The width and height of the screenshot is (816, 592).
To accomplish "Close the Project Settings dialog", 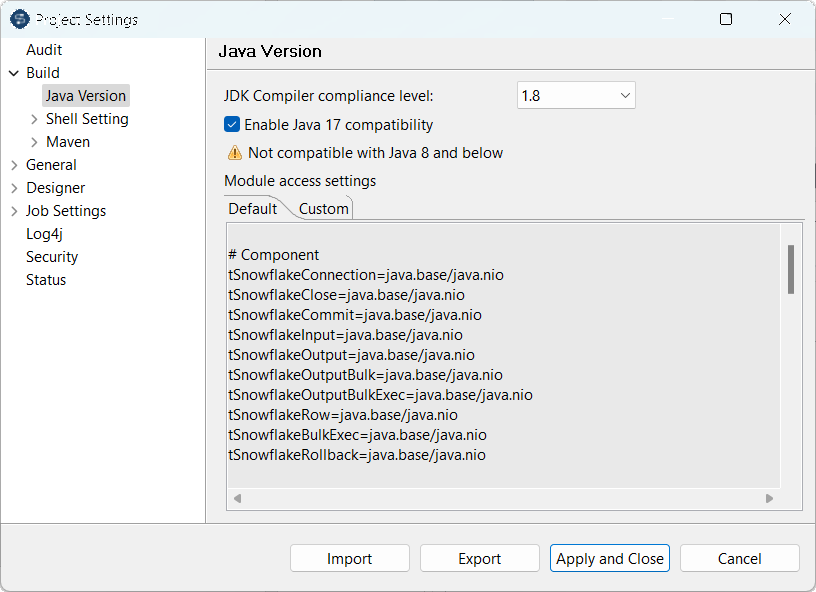I will point(786,19).
